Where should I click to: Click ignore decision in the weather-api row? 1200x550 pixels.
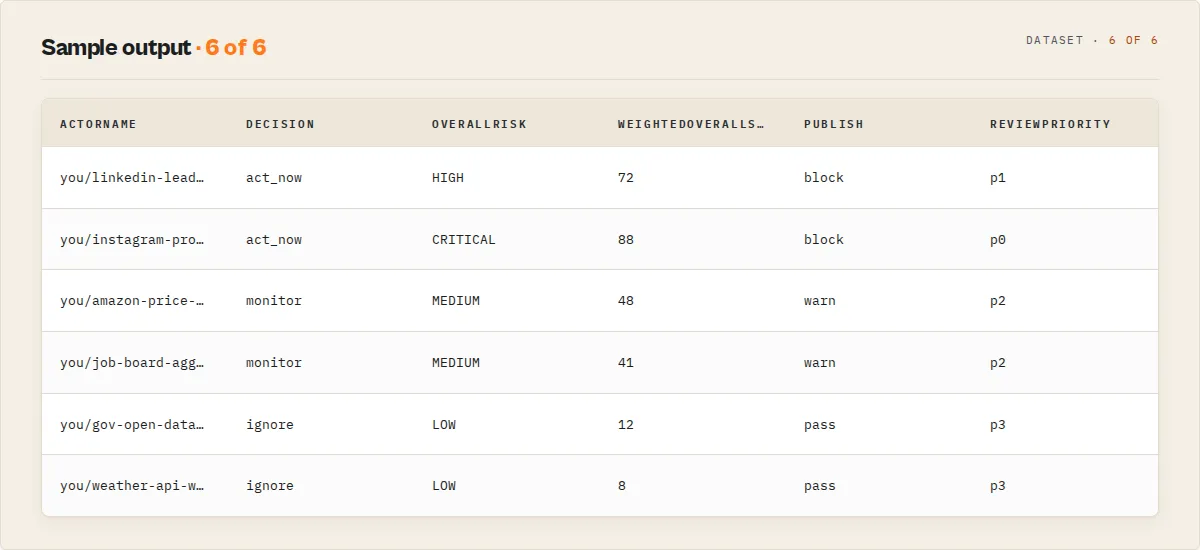(270, 486)
